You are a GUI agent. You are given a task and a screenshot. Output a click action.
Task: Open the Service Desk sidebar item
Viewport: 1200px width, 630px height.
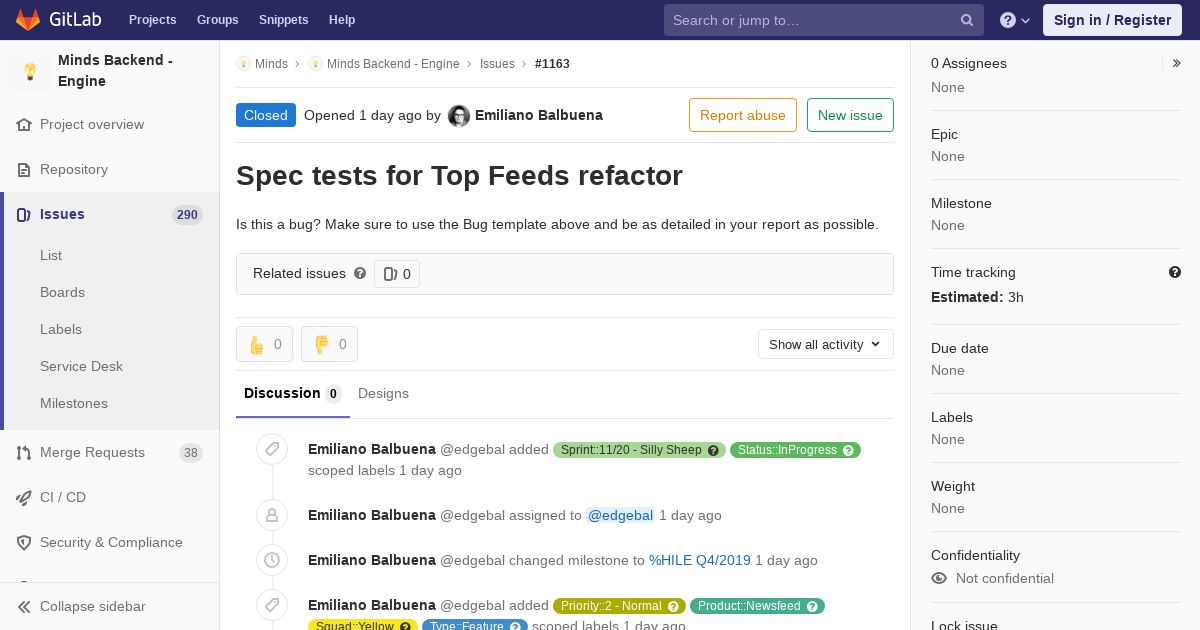coord(81,366)
